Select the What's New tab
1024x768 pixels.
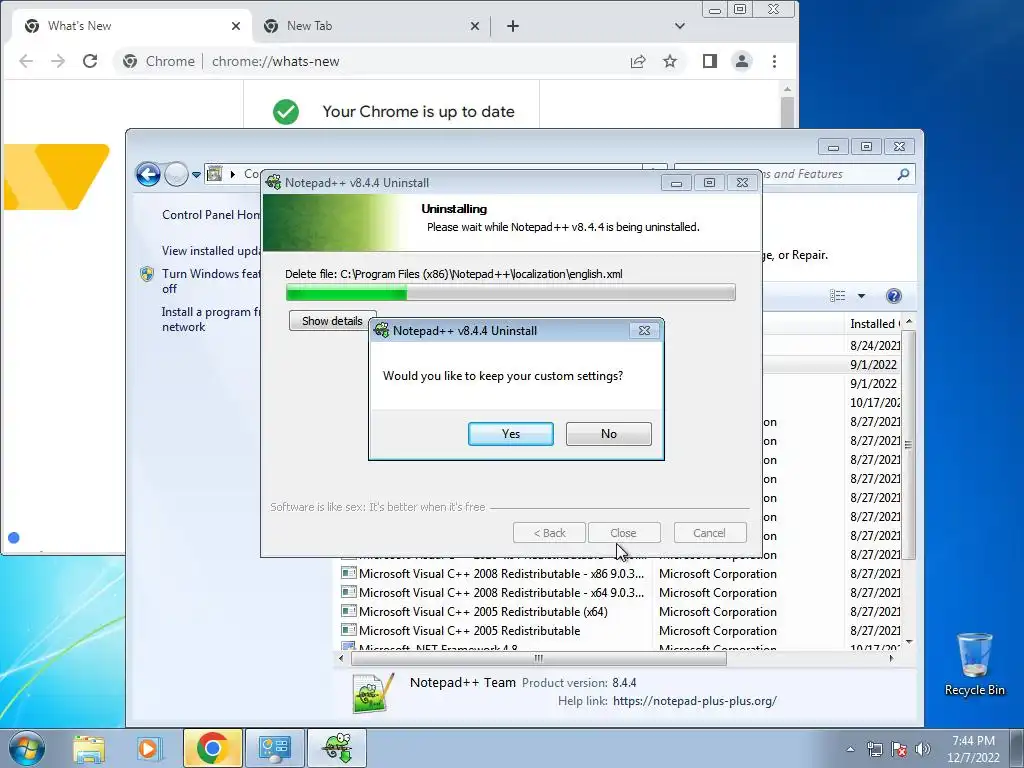pos(131,26)
